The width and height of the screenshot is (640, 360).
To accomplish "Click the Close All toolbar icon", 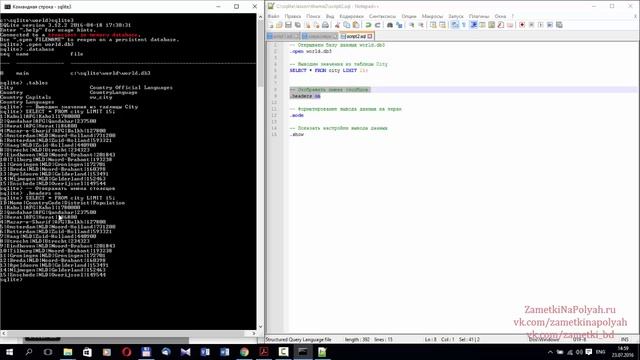I will [316, 25].
